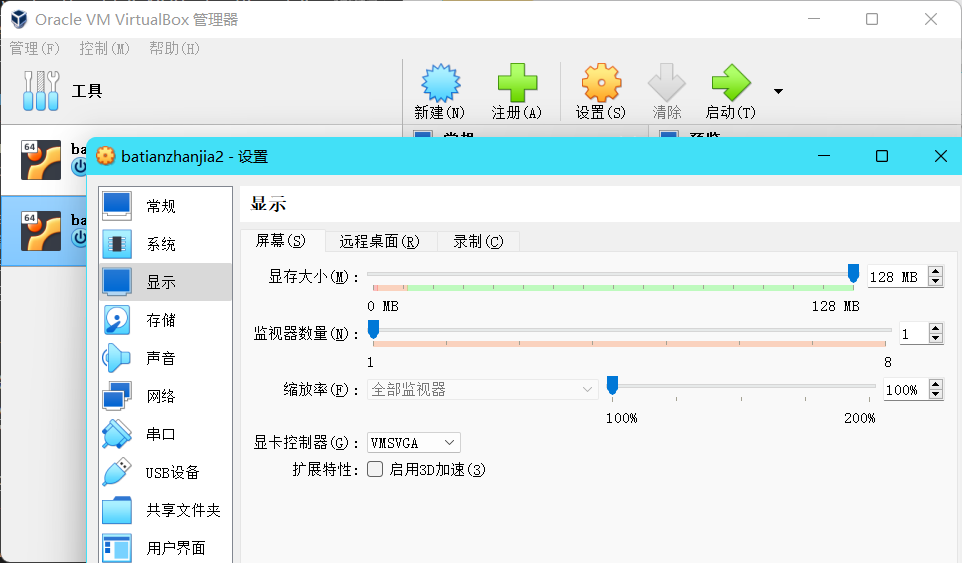
Task: Open the 帮助(H) menu
Action: (x=174, y=48)
